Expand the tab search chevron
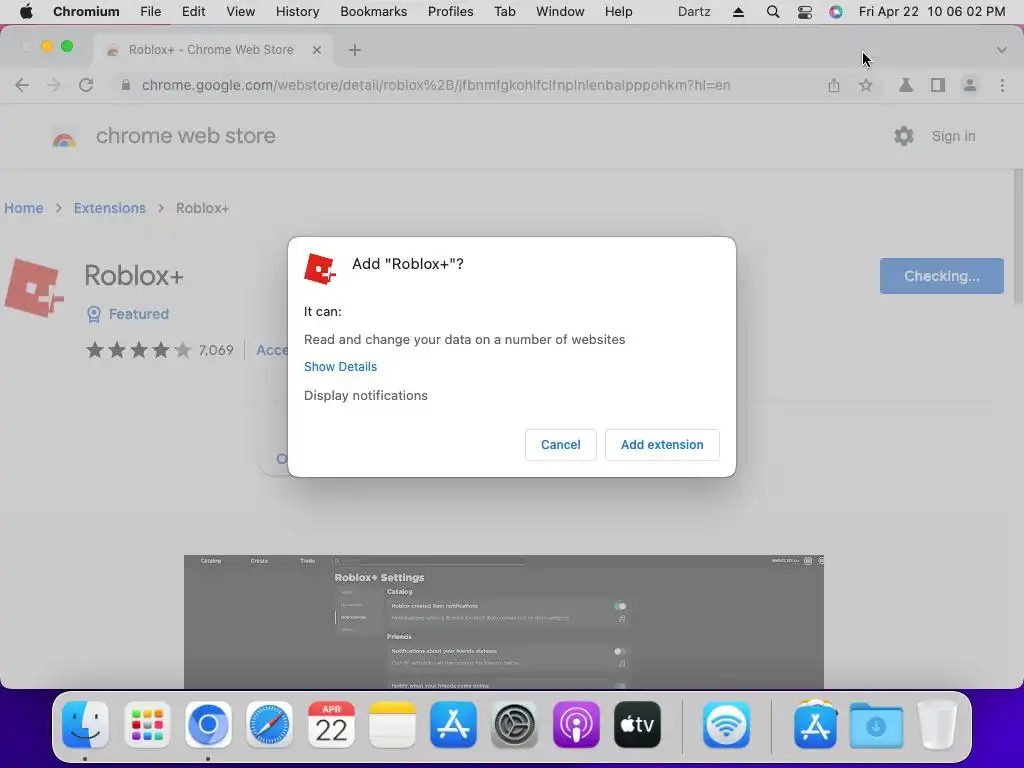1024x768 pixels. tap(1001, 50)
